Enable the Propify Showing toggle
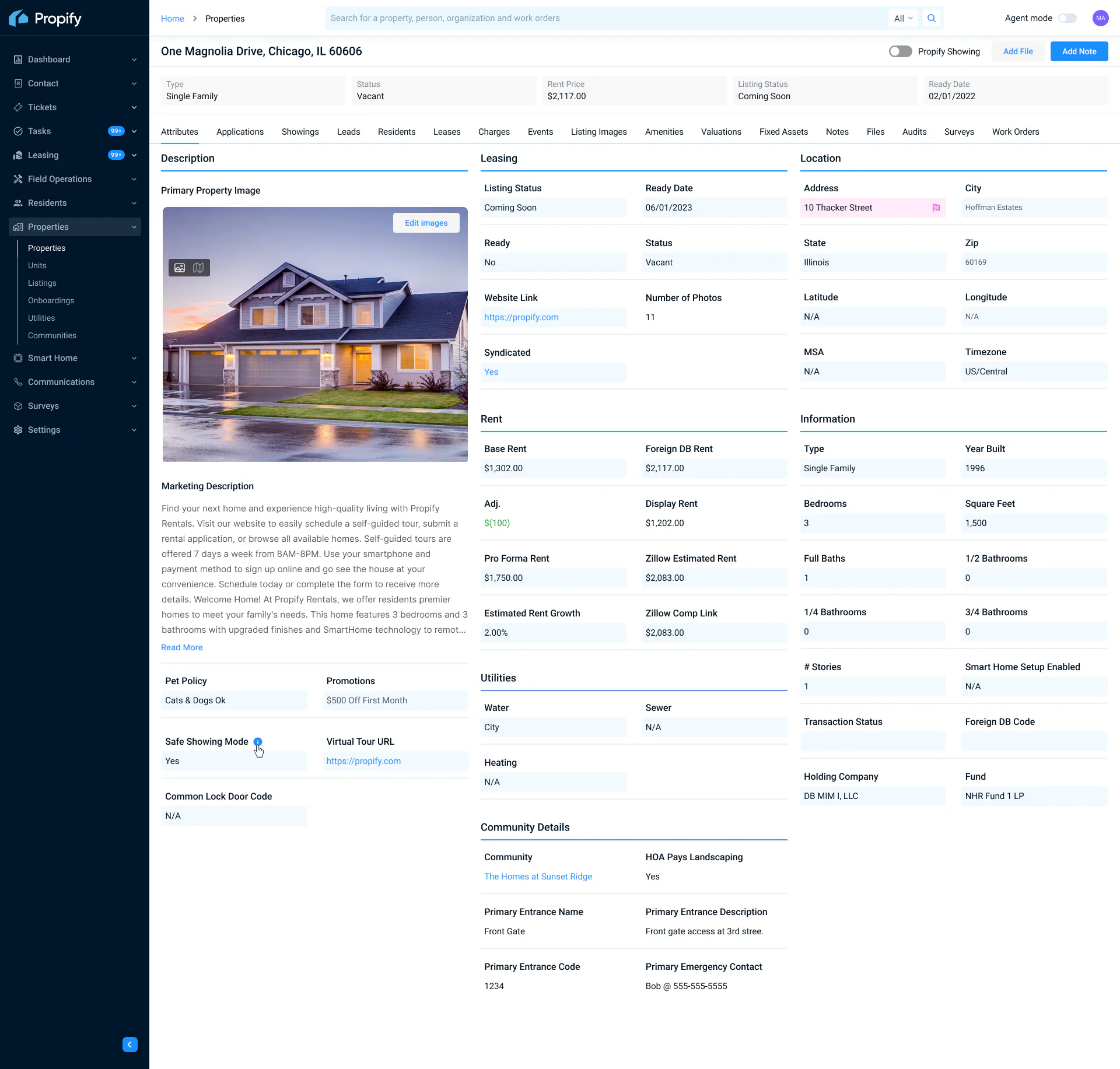Image resolution: width=1120 pixels, height=1069 pixels. (x=900, y=51)
